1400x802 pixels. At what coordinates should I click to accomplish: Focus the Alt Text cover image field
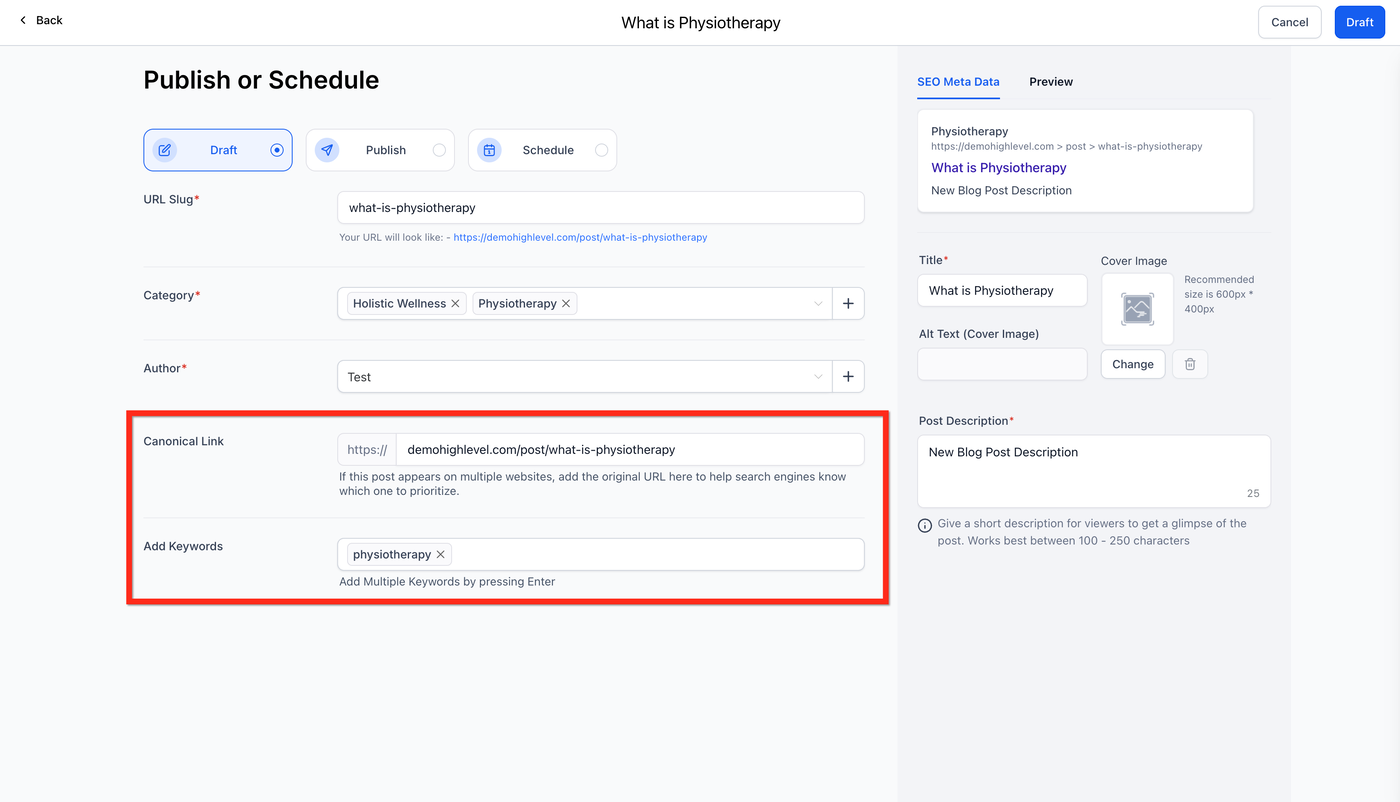tap(1002, 364)
